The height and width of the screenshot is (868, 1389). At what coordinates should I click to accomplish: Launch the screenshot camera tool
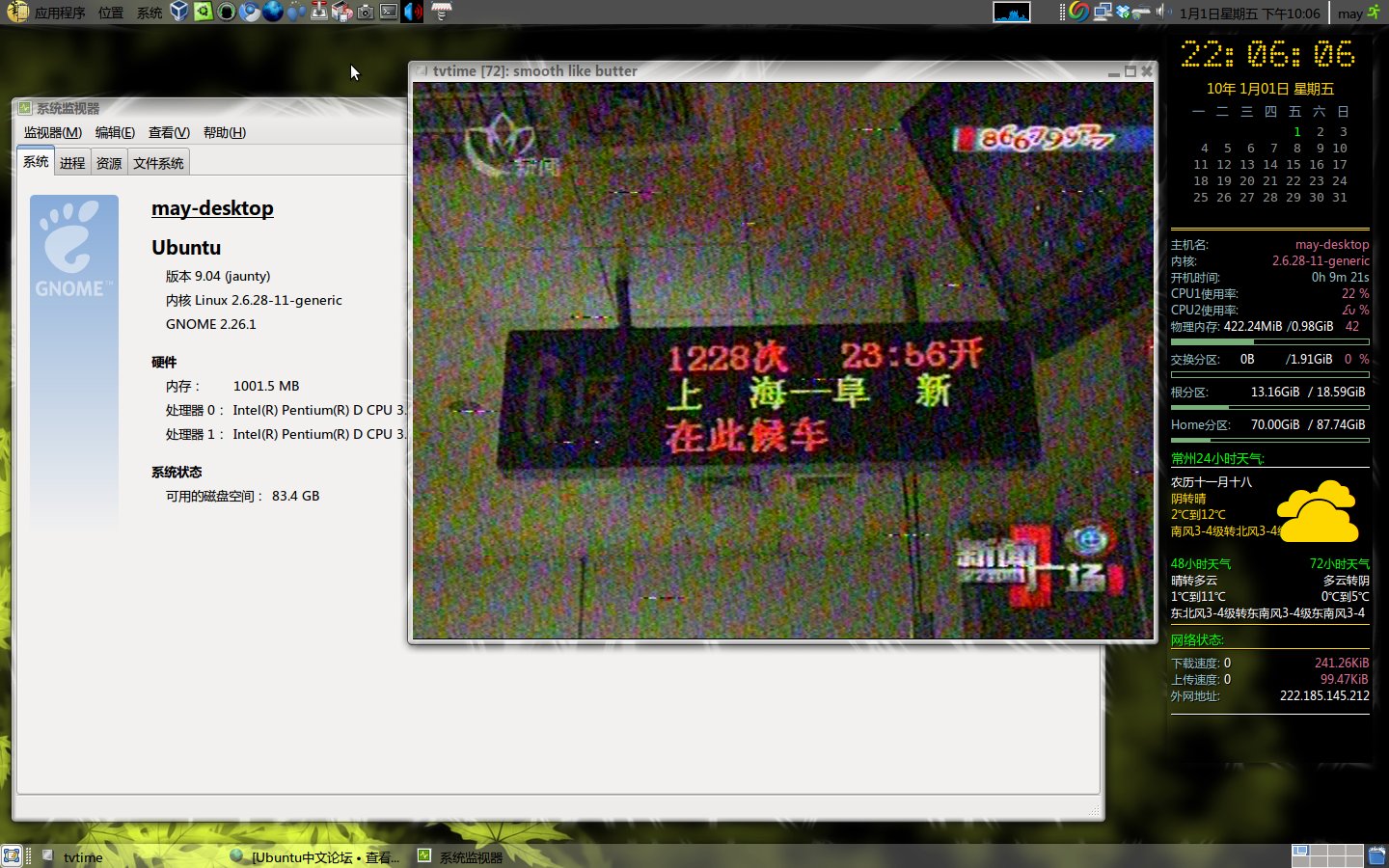click(366, 12)
